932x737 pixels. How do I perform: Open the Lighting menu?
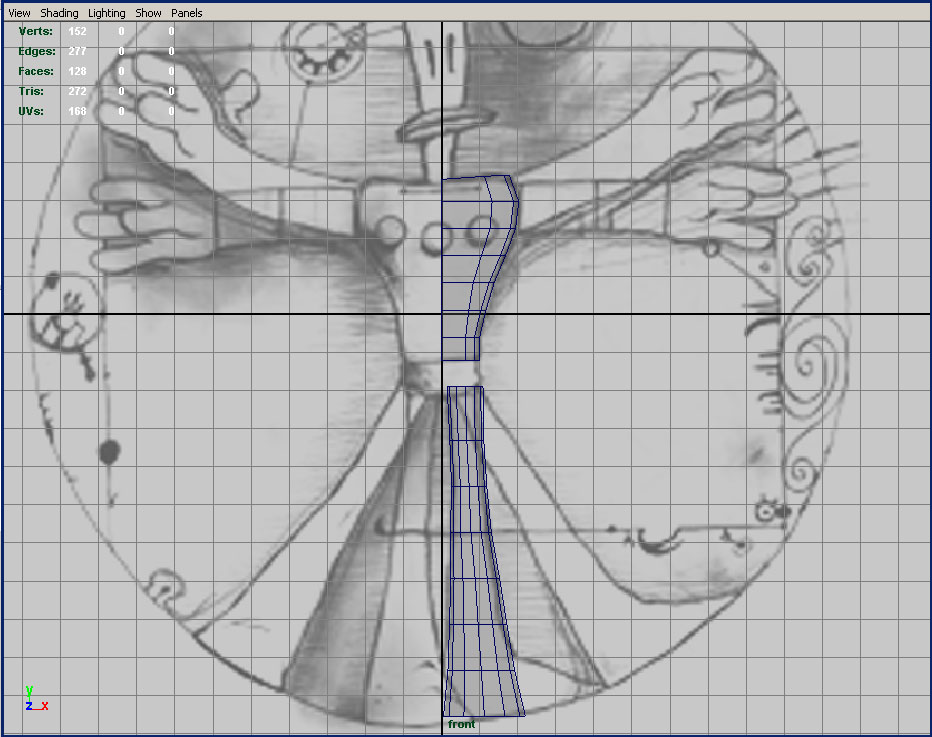pyautogui.click(x=106, y=13)
